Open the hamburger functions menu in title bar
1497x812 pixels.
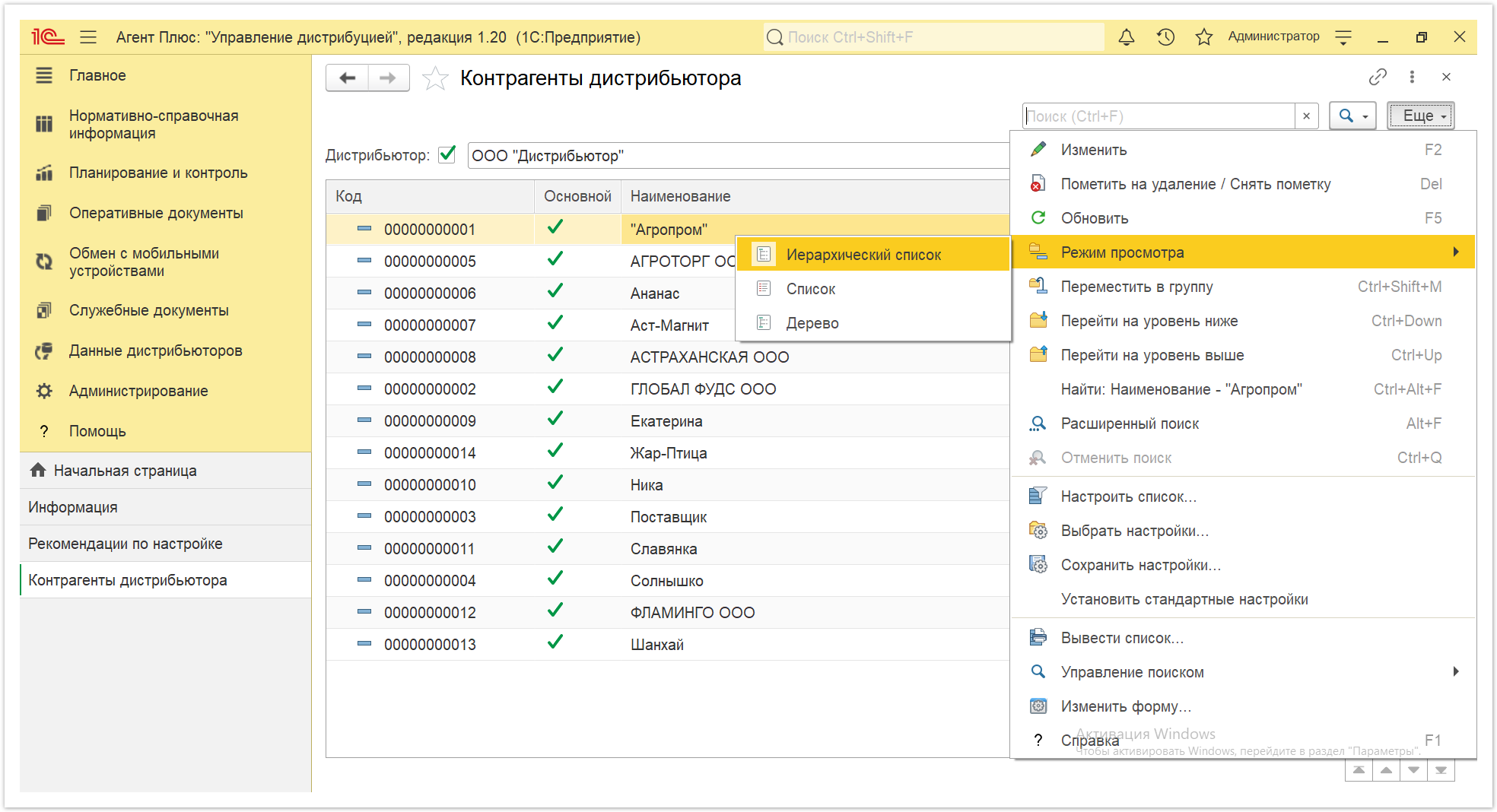(x=88, y=36)
